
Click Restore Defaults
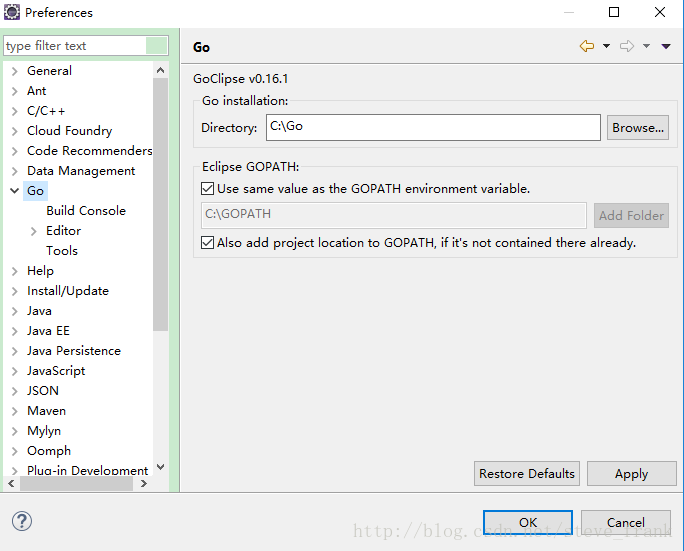[527, 473]
